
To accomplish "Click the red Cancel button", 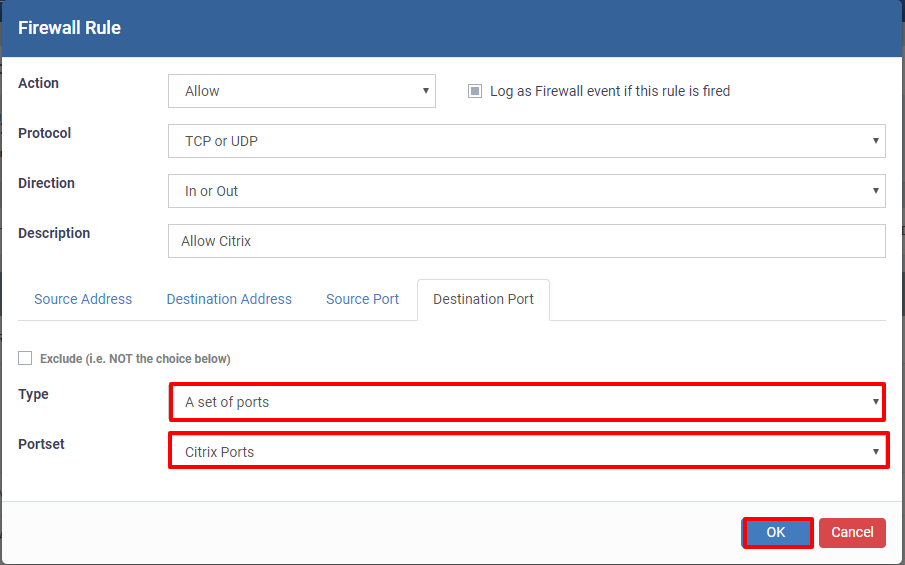I will (x=852, y=532).
